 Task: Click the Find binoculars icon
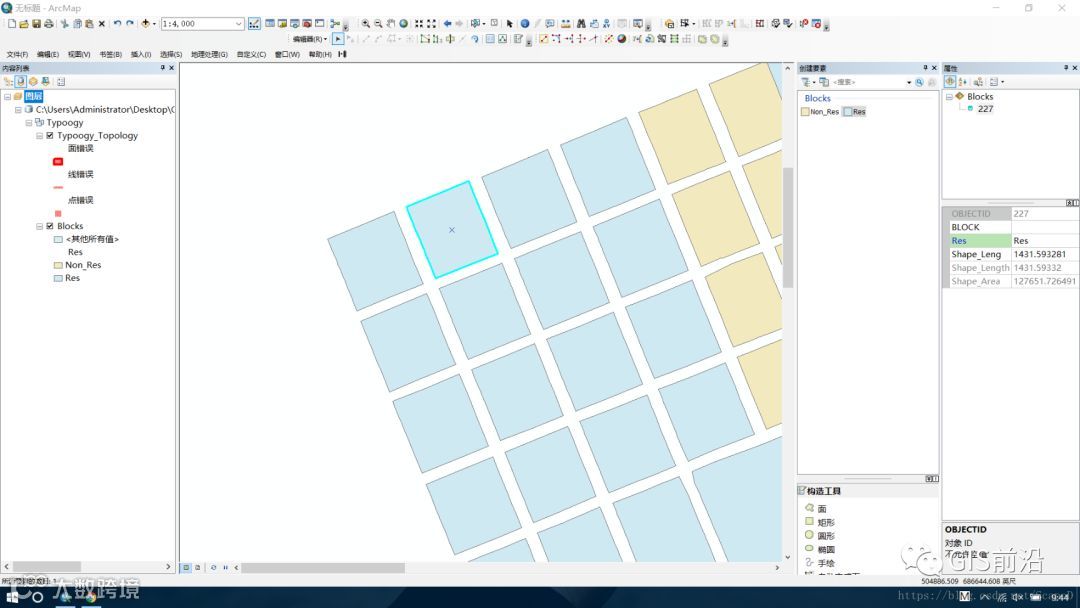coord(581,23)
